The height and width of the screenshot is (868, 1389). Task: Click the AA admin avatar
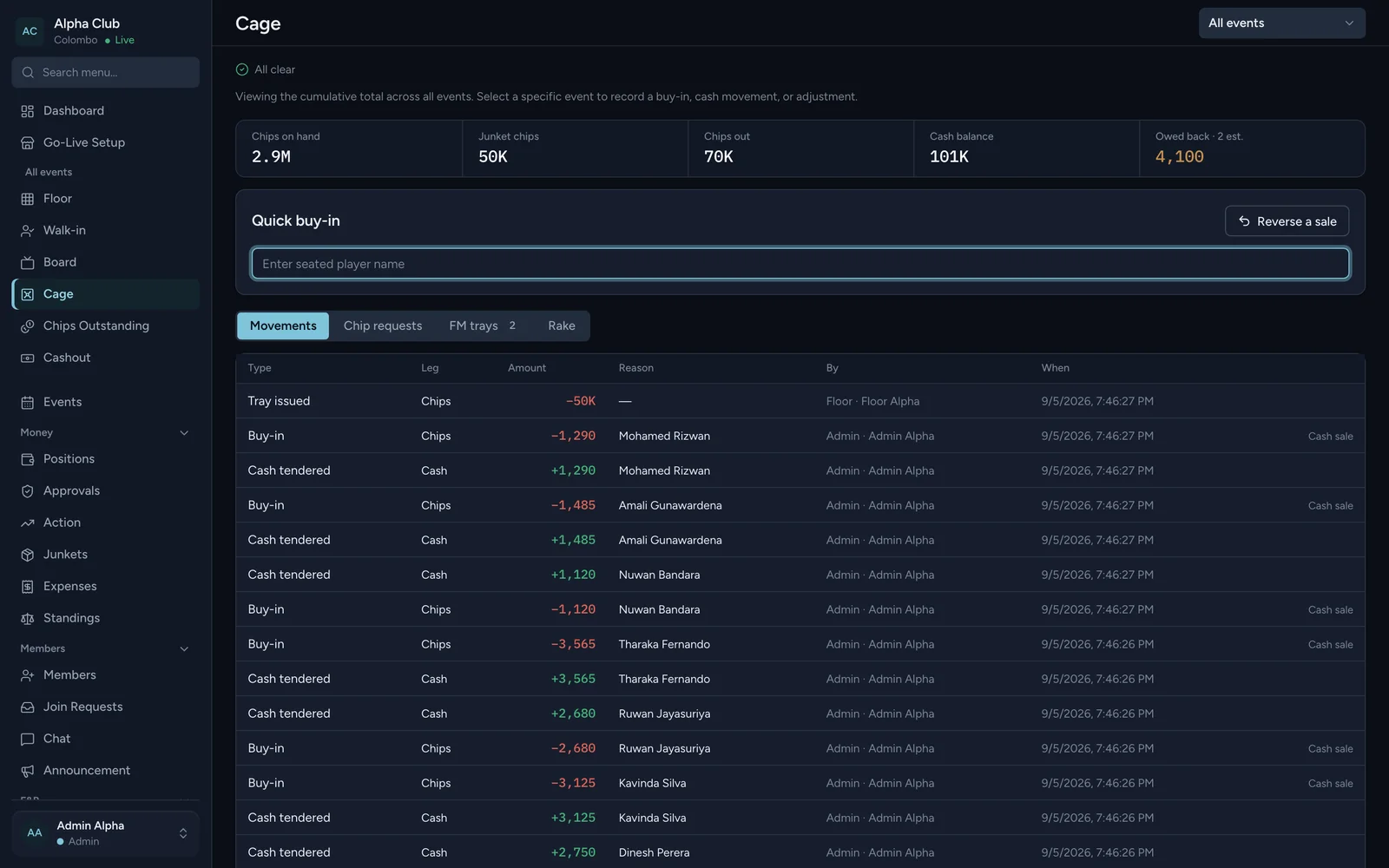35,833
